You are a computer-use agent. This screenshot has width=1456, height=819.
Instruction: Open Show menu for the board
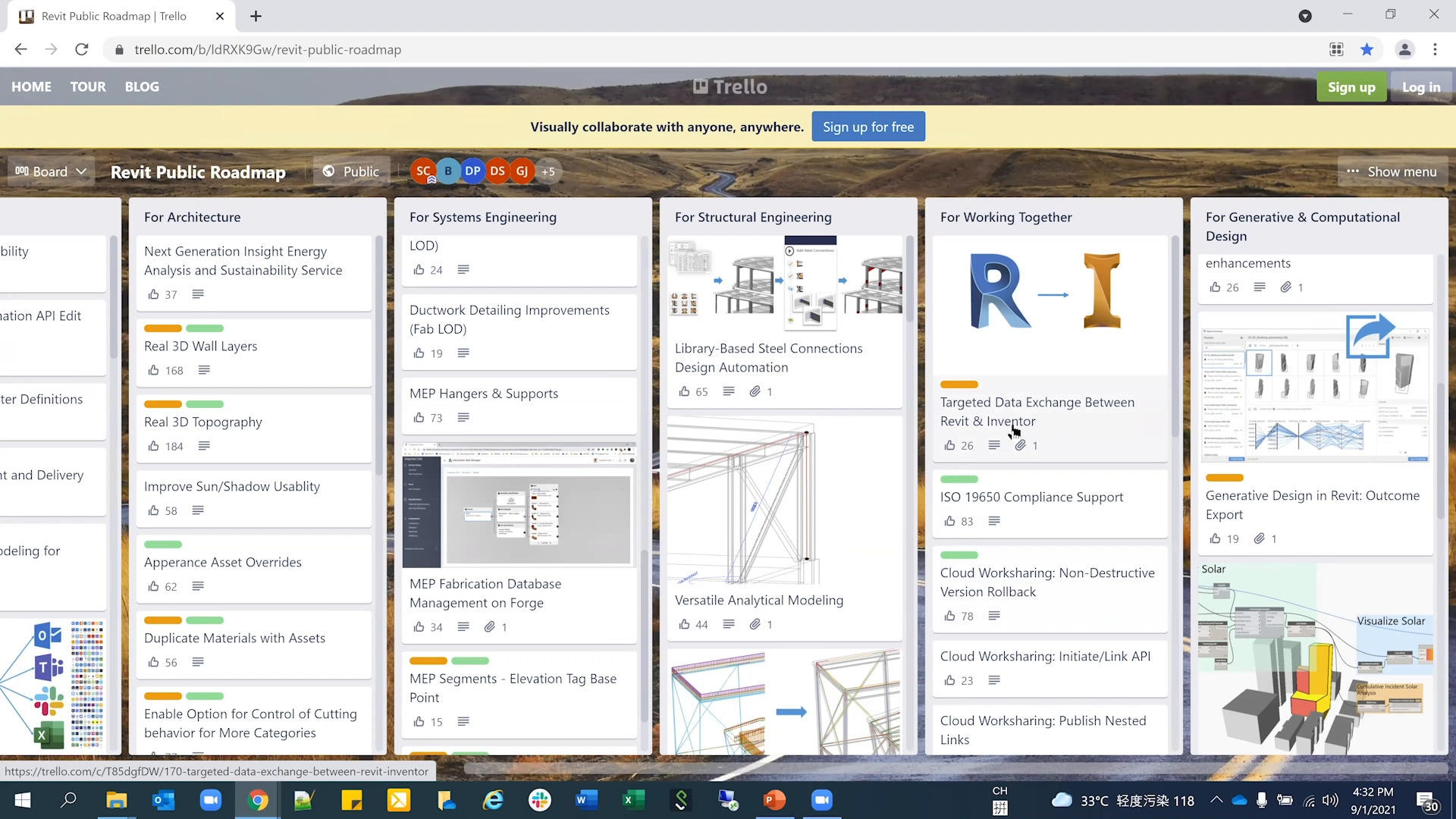coord(1392,171)
